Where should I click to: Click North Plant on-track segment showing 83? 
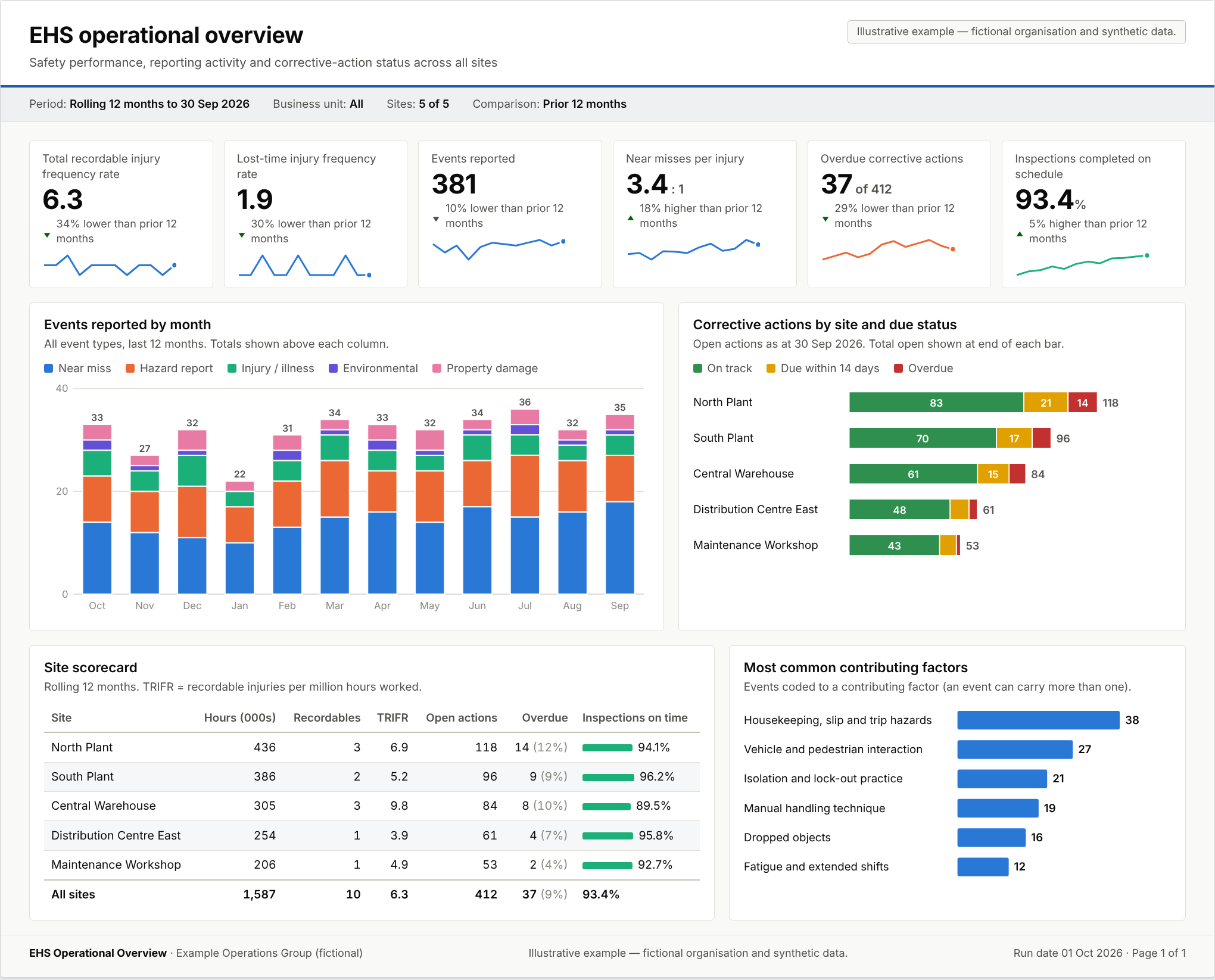coord(936,402)
